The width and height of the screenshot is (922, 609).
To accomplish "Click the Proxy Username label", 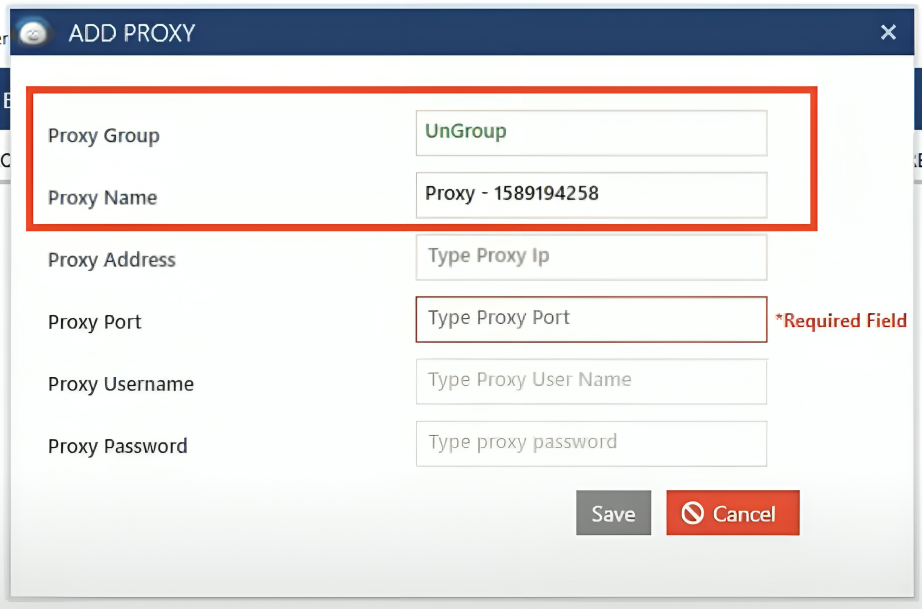I will [121, 384].
